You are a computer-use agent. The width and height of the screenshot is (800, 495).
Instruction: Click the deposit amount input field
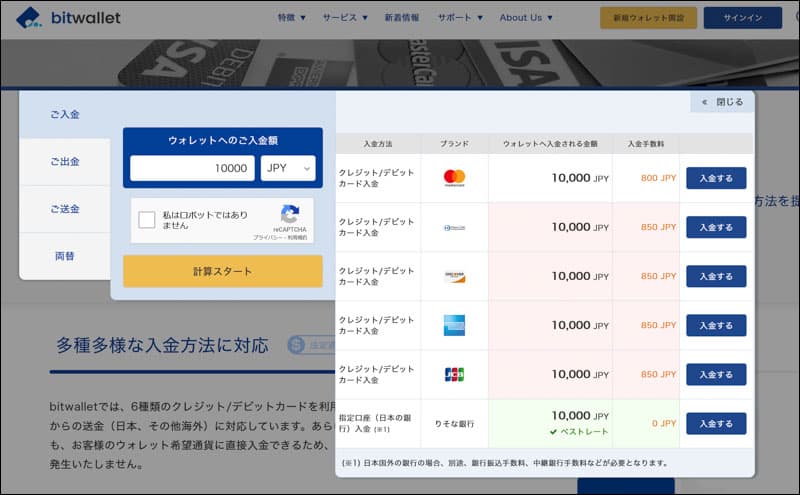point(192,168)
